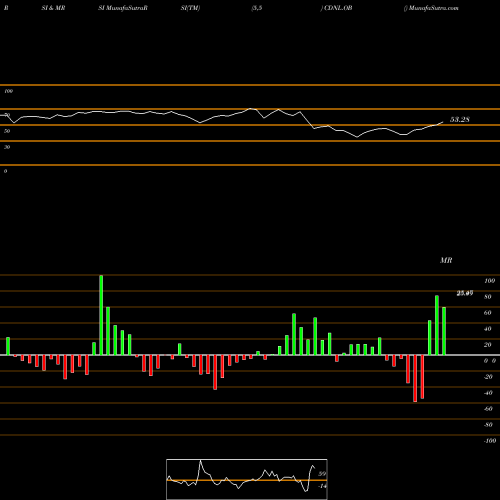Click the deepest red bar near right

click(x=415, y=378)
